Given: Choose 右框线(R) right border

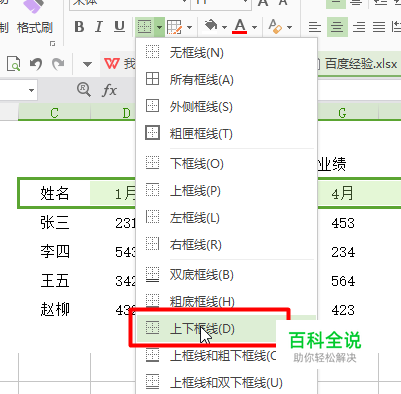Looking at the screenshot, I should pos(226,245).
